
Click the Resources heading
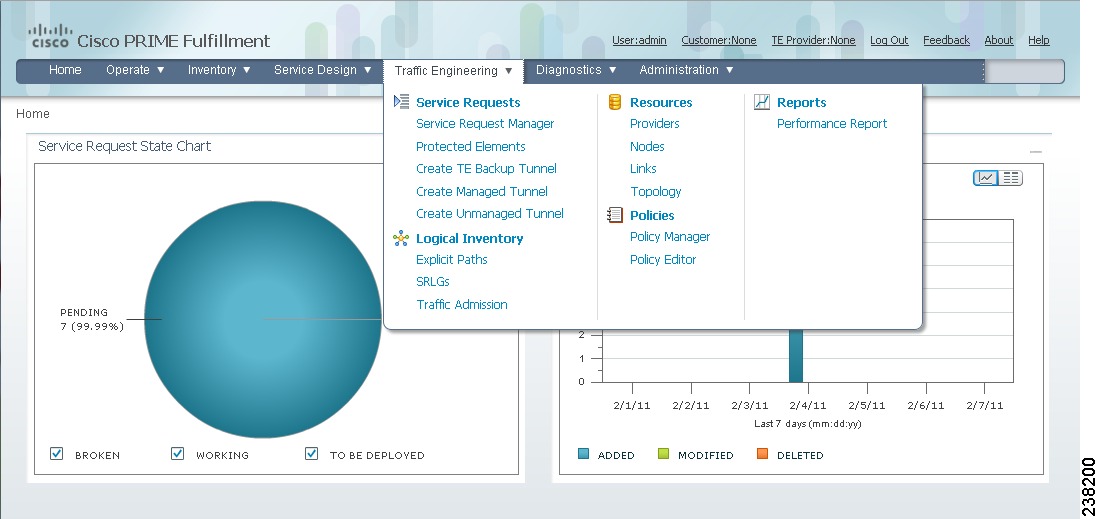pyautogui.click(x=661, y=103)
